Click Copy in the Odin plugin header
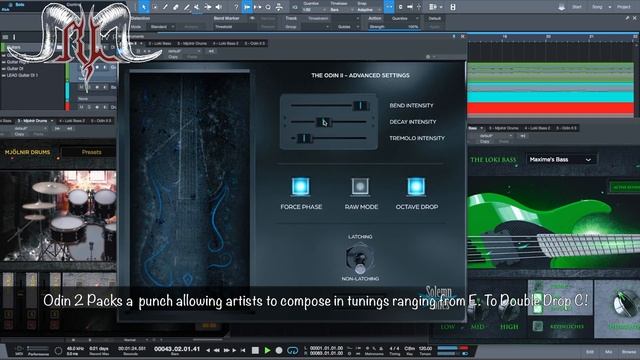 click(173, 57)
